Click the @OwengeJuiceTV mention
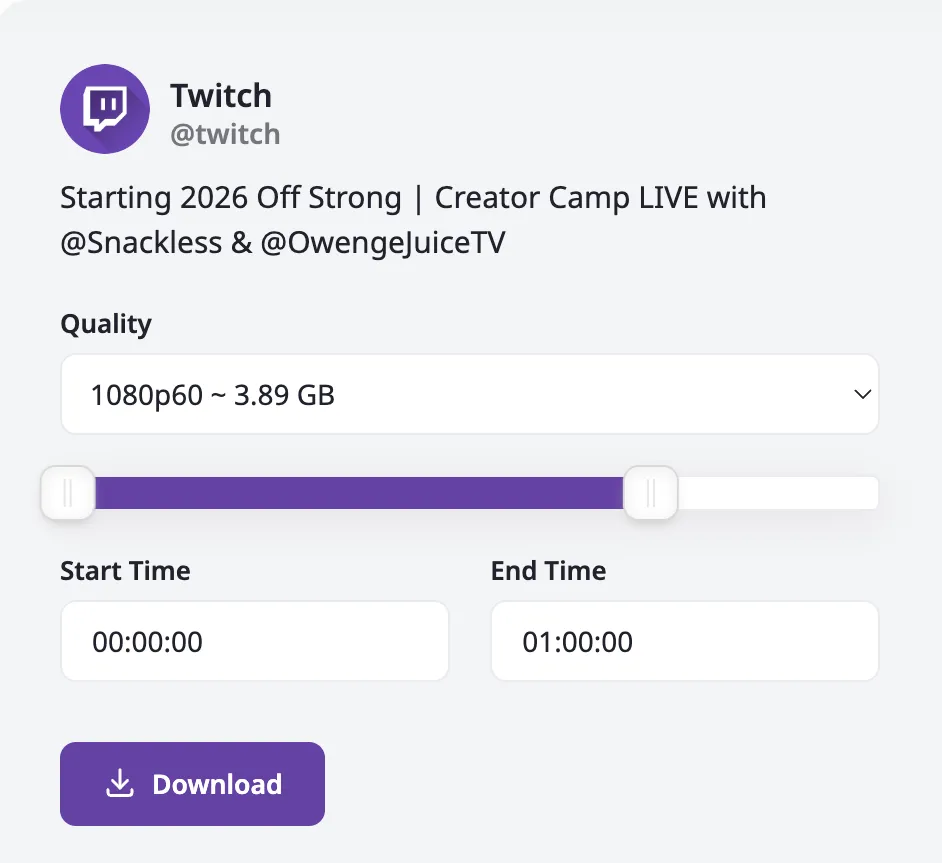Screen dimensions: 942x863 [383, 243]
